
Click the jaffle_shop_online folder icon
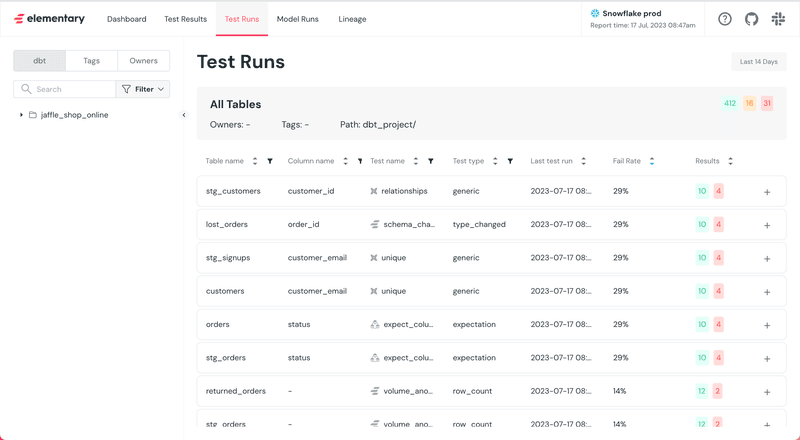coord(33,115)
